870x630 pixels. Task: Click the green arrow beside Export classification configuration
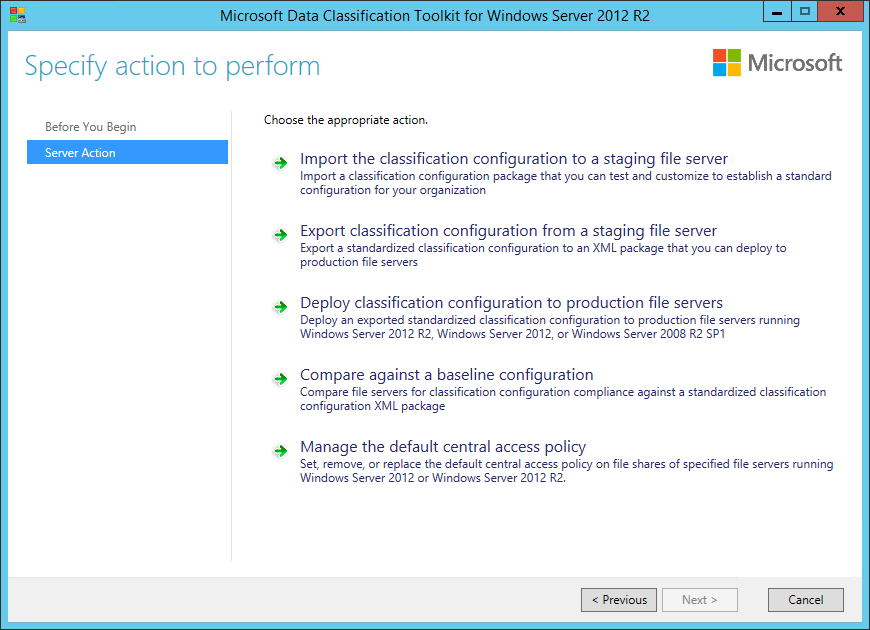click(x=281, y=235)
